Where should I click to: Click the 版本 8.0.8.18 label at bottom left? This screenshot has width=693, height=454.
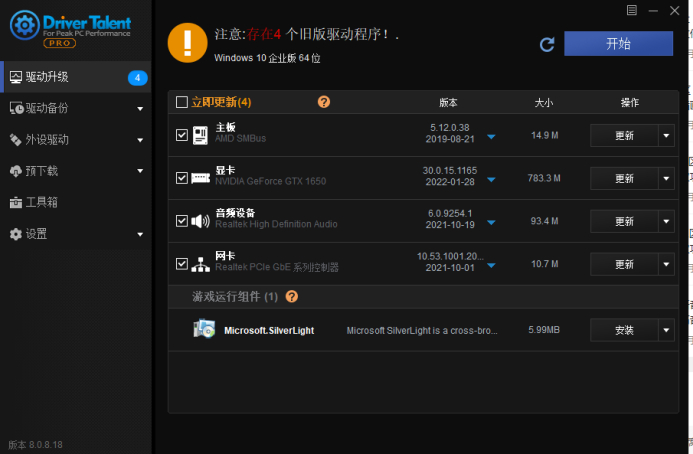(35, 444)
